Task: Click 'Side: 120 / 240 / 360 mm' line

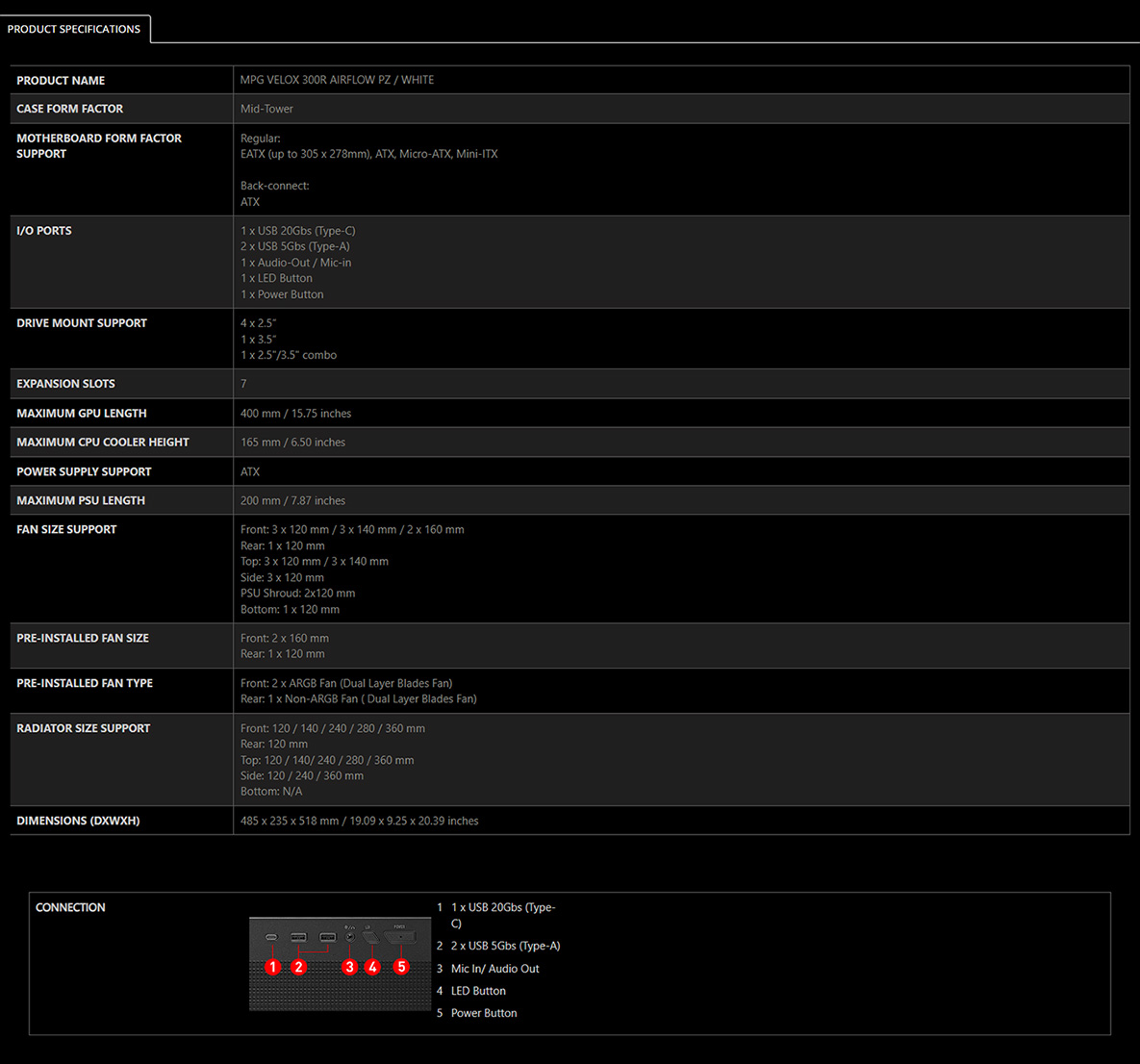Action: point(302,776)
